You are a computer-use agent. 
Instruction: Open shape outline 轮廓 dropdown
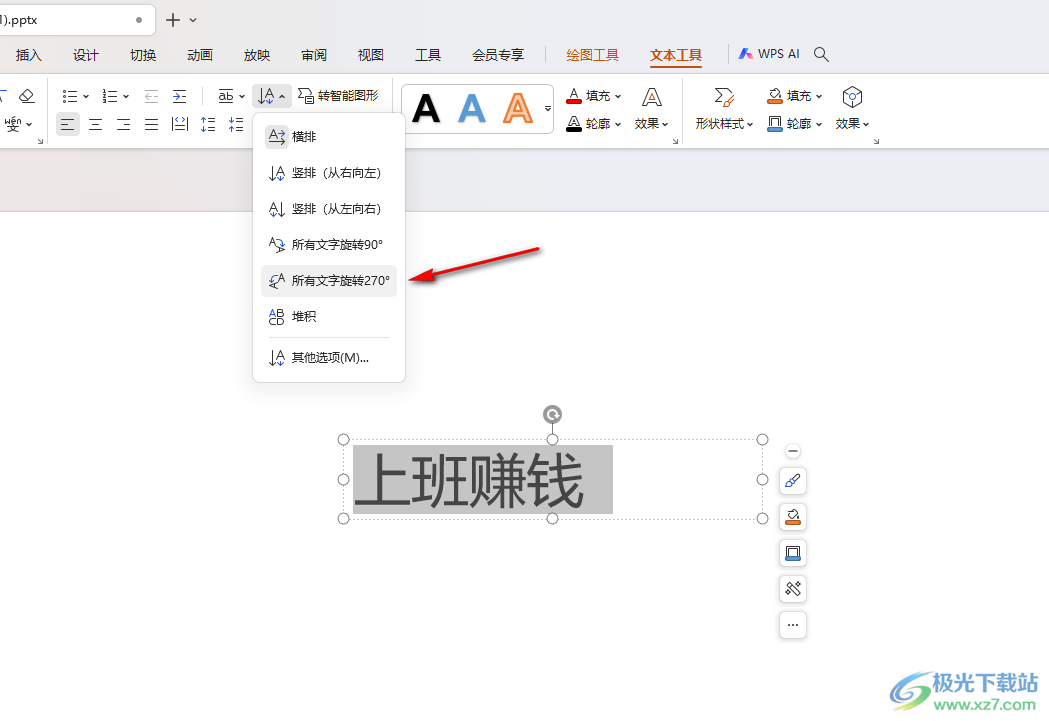pyautogui.click(x=795, y=124)
